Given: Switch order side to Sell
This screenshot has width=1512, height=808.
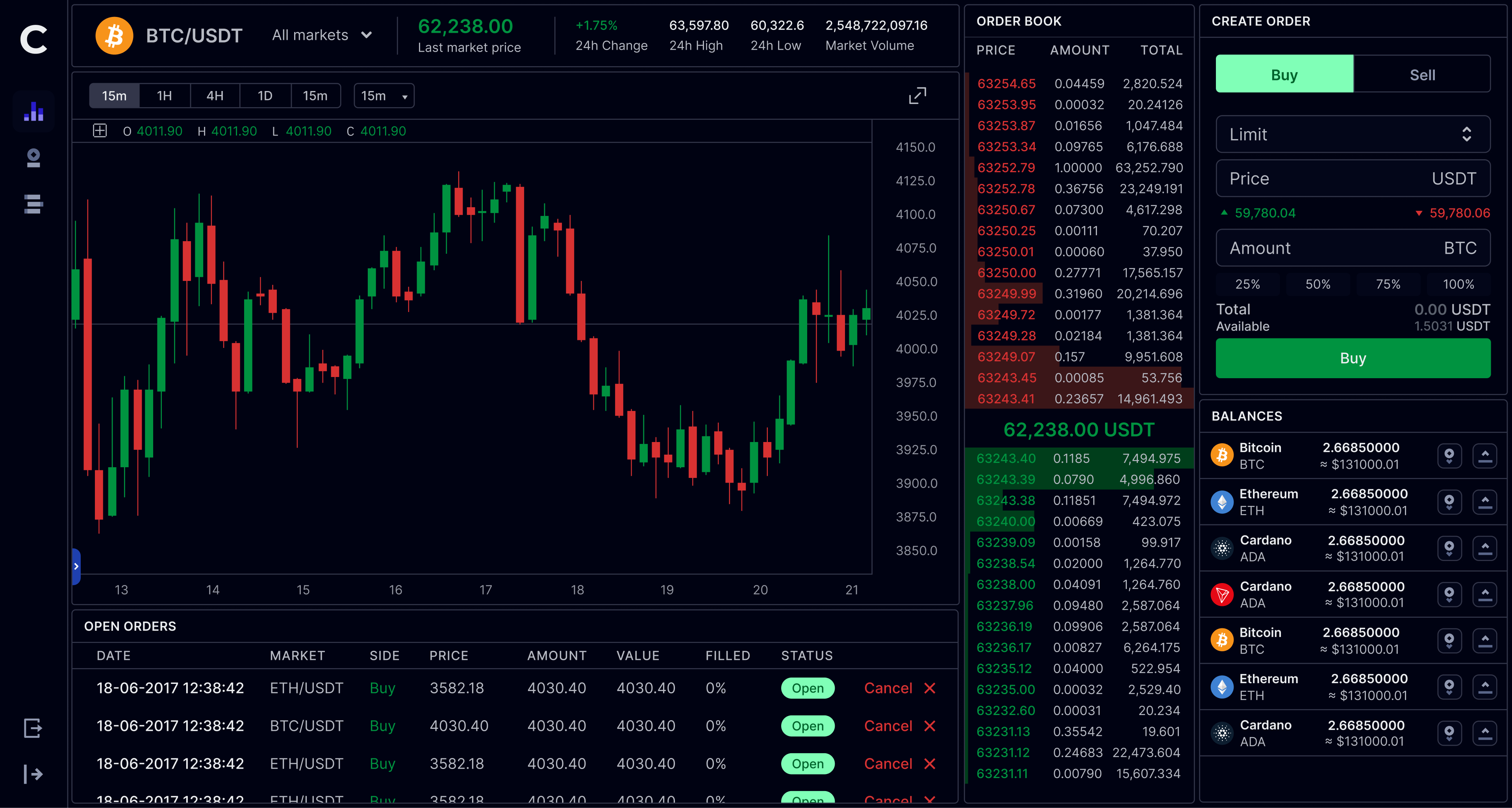Looking at the screenshot, I should pos(1421,74).
